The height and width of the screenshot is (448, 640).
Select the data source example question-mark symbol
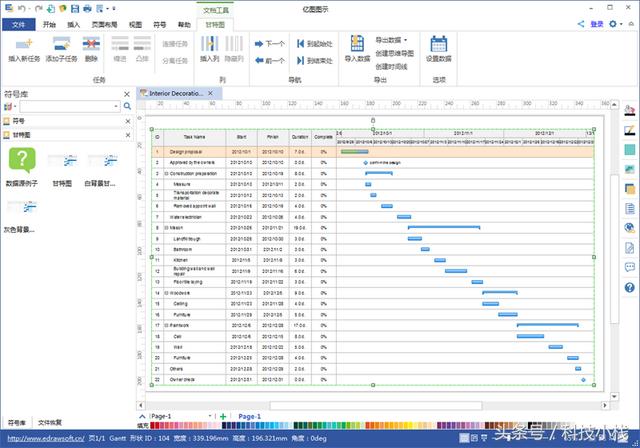(x=22, y=159)
